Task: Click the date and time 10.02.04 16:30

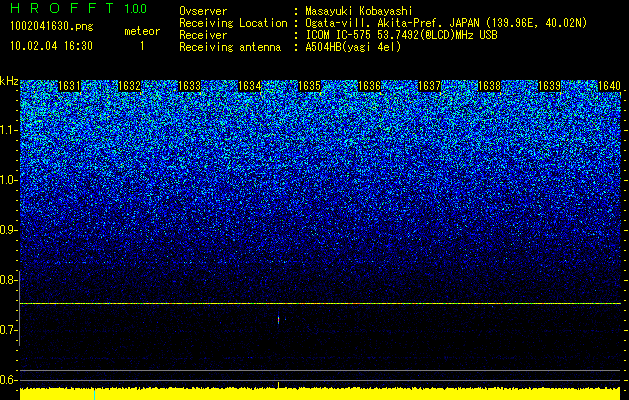Action: pos(51,46)
